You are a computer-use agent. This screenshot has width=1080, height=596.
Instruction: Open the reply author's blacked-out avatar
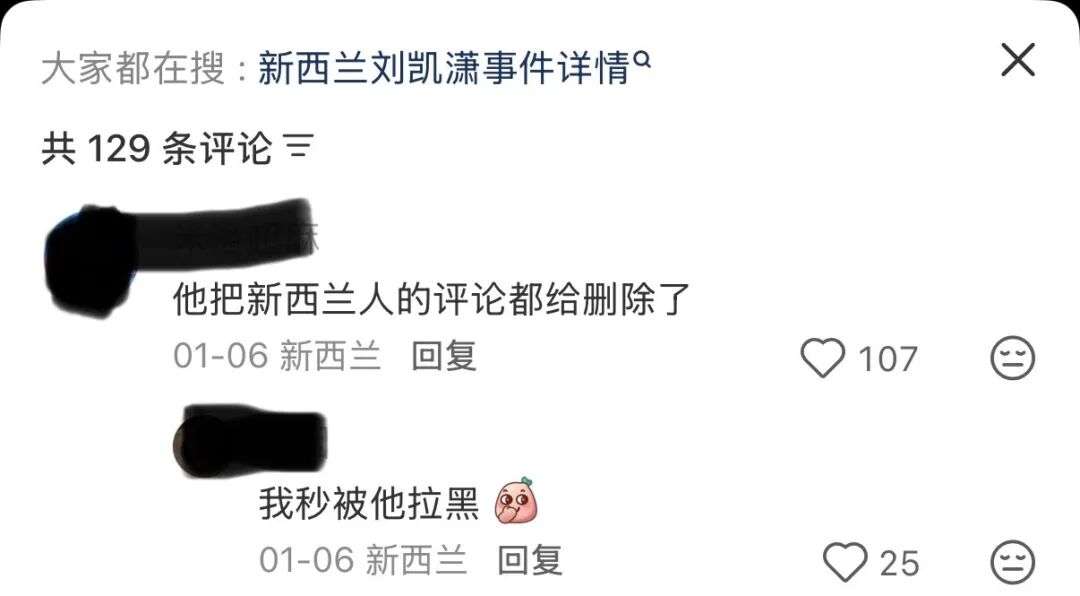[200, 444]
